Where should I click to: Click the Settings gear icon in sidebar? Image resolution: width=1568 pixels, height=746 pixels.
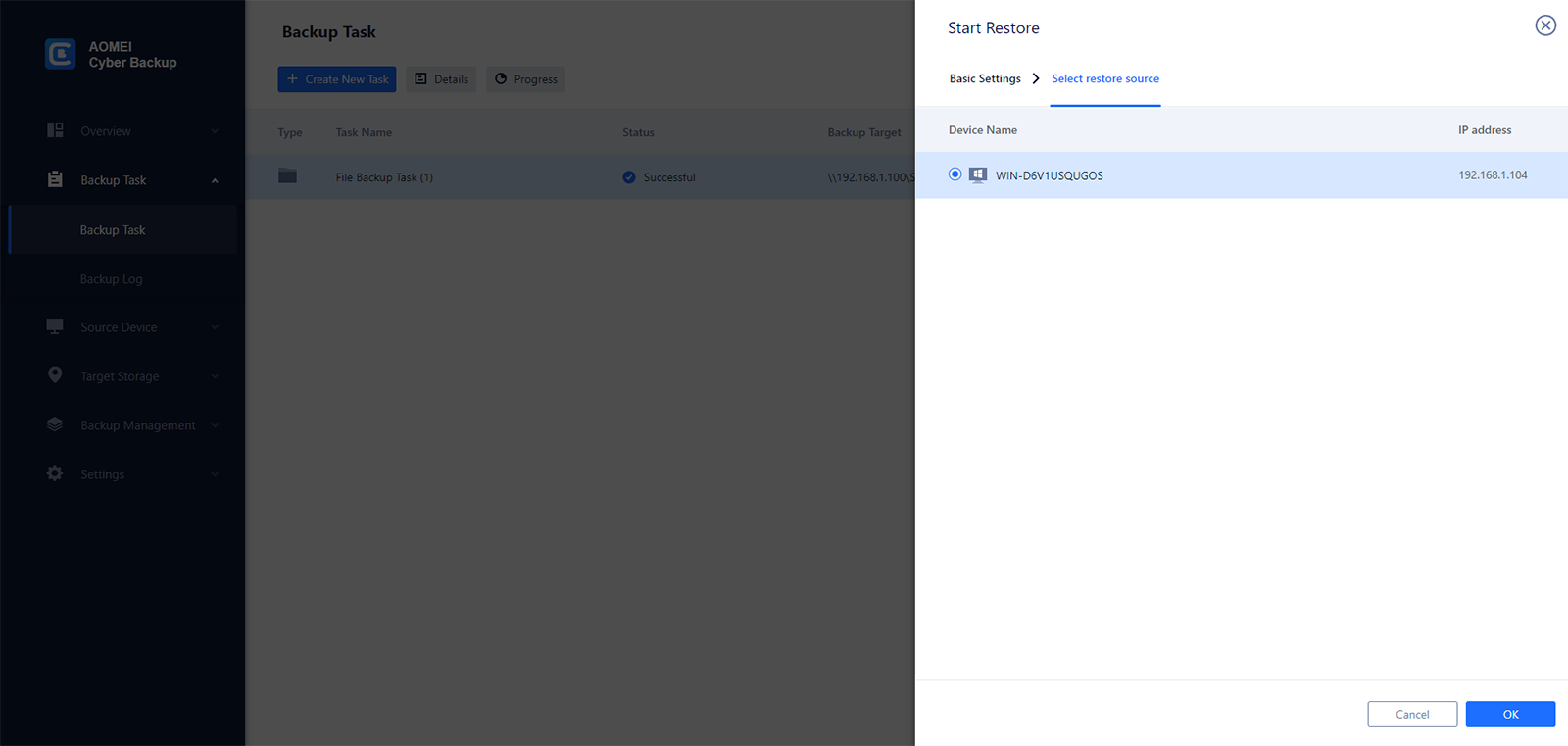55,473
